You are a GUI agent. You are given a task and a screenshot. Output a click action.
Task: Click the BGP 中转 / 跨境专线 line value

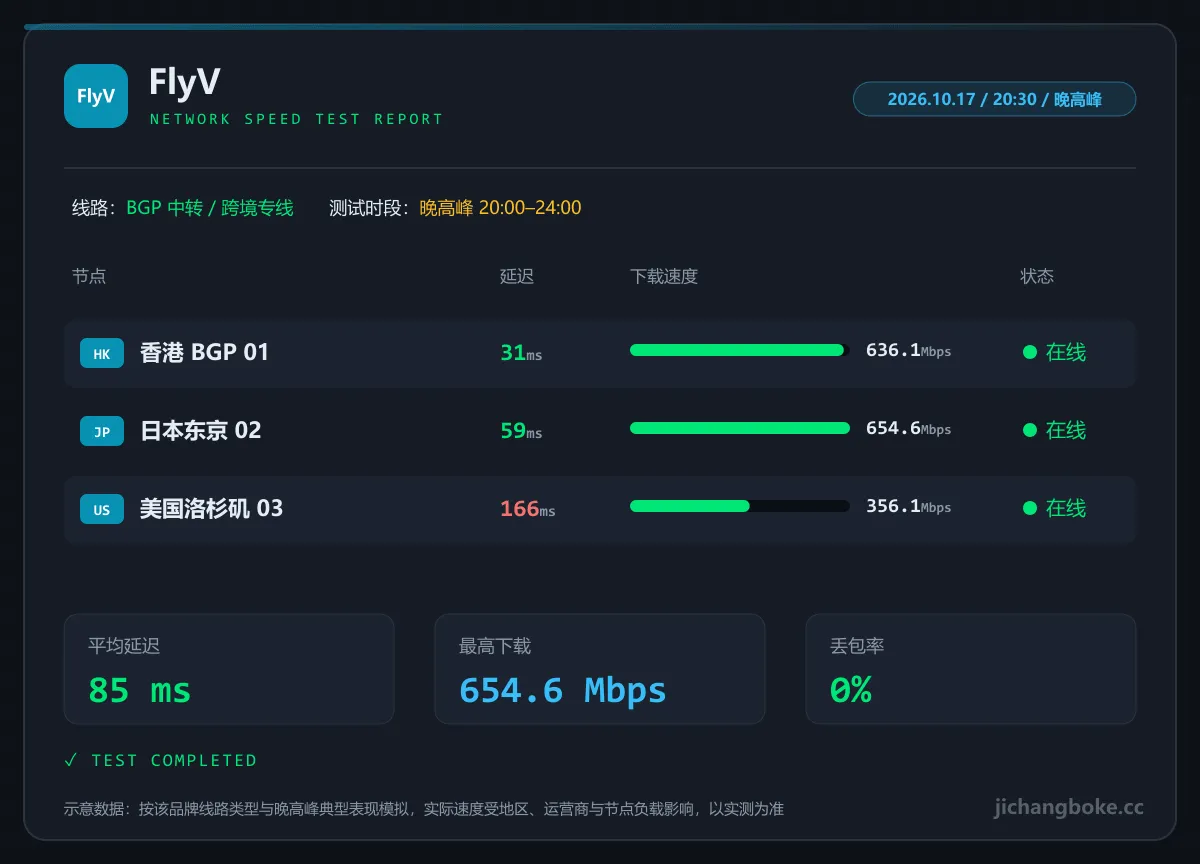[210, 208]
